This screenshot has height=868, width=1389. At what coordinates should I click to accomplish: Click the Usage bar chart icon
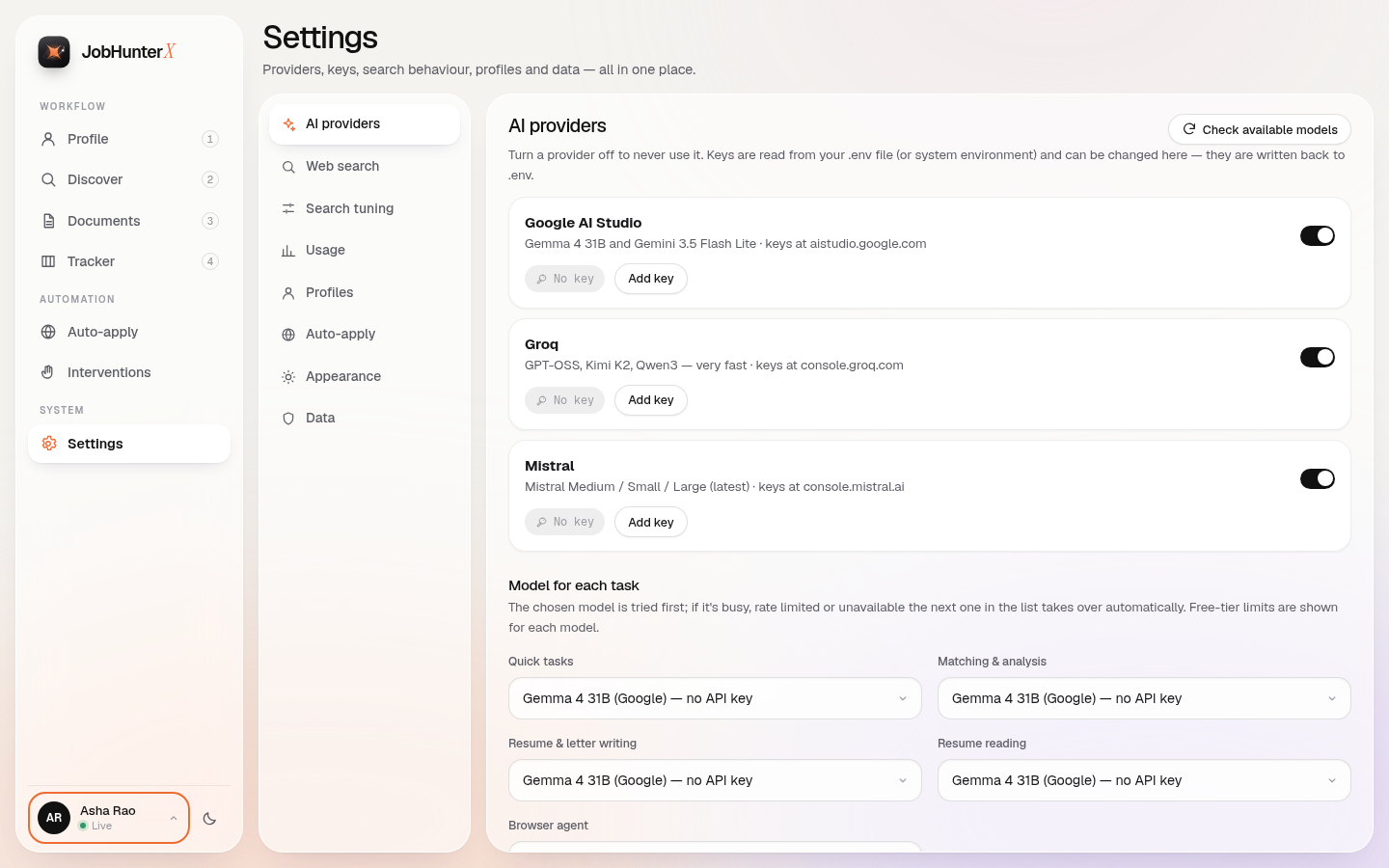pos(288,251)
